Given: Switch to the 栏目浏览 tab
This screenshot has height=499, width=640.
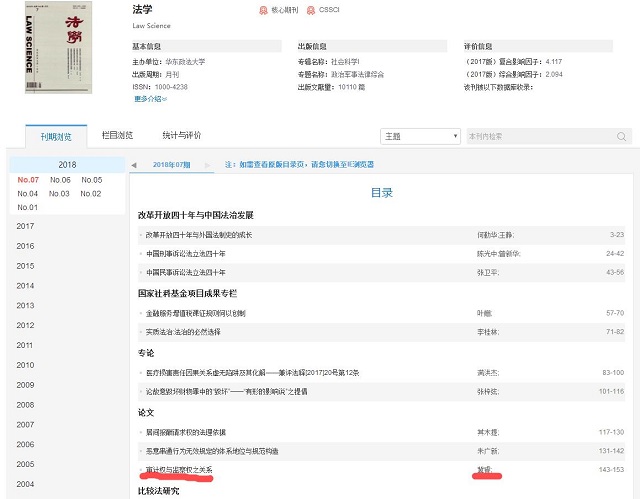Looking at the screenshot, I should [117, 135].
